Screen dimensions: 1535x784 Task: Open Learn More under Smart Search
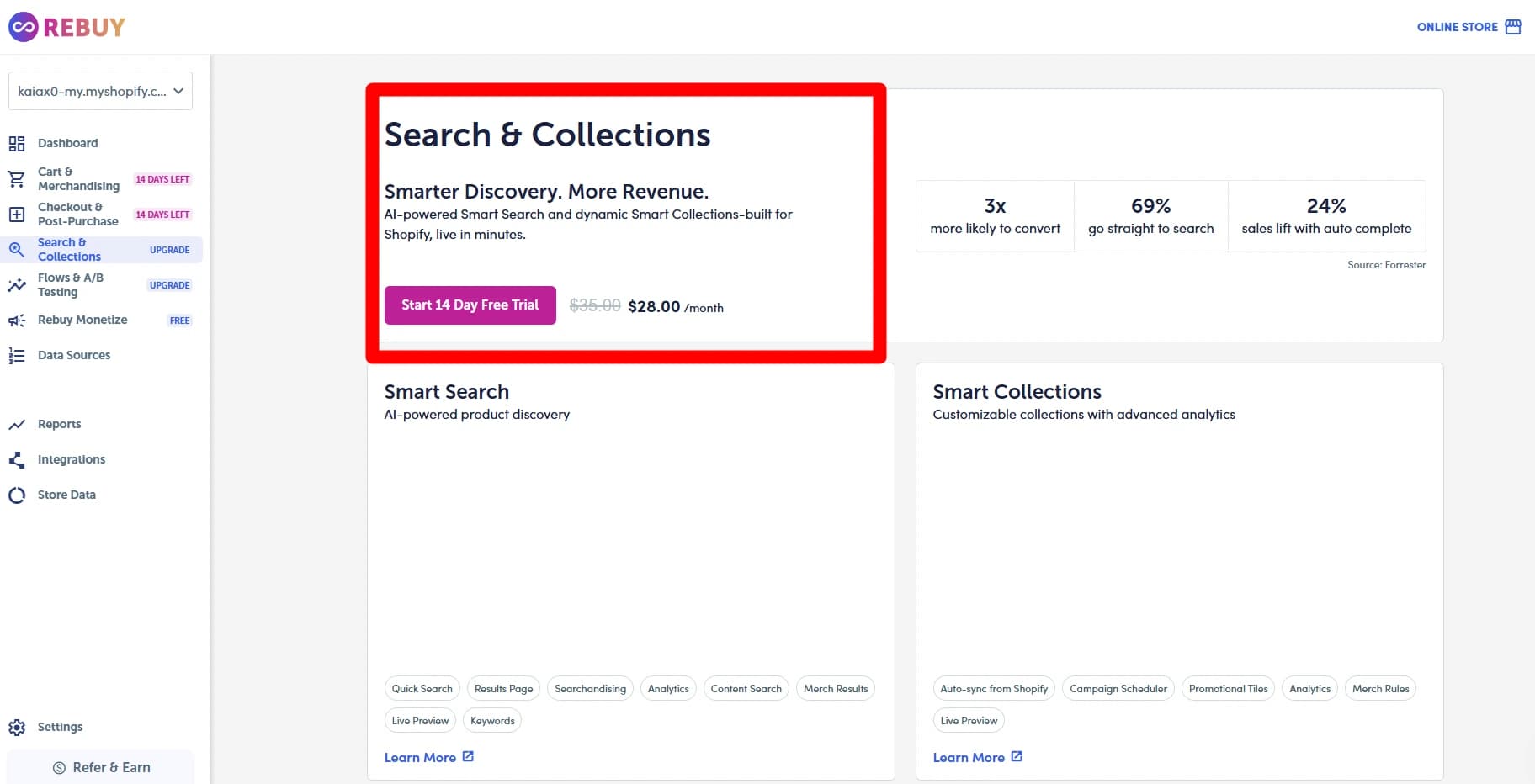point(429,757)
